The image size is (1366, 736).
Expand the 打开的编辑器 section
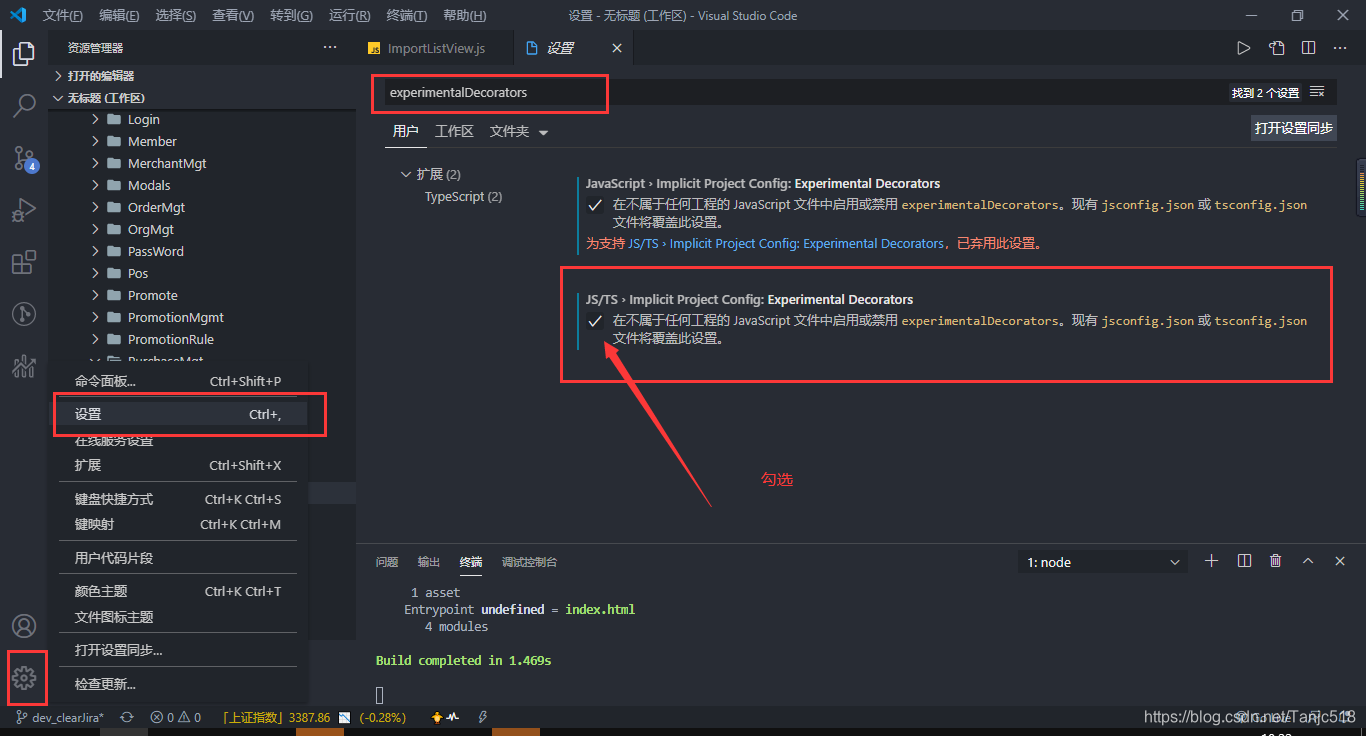202,76
